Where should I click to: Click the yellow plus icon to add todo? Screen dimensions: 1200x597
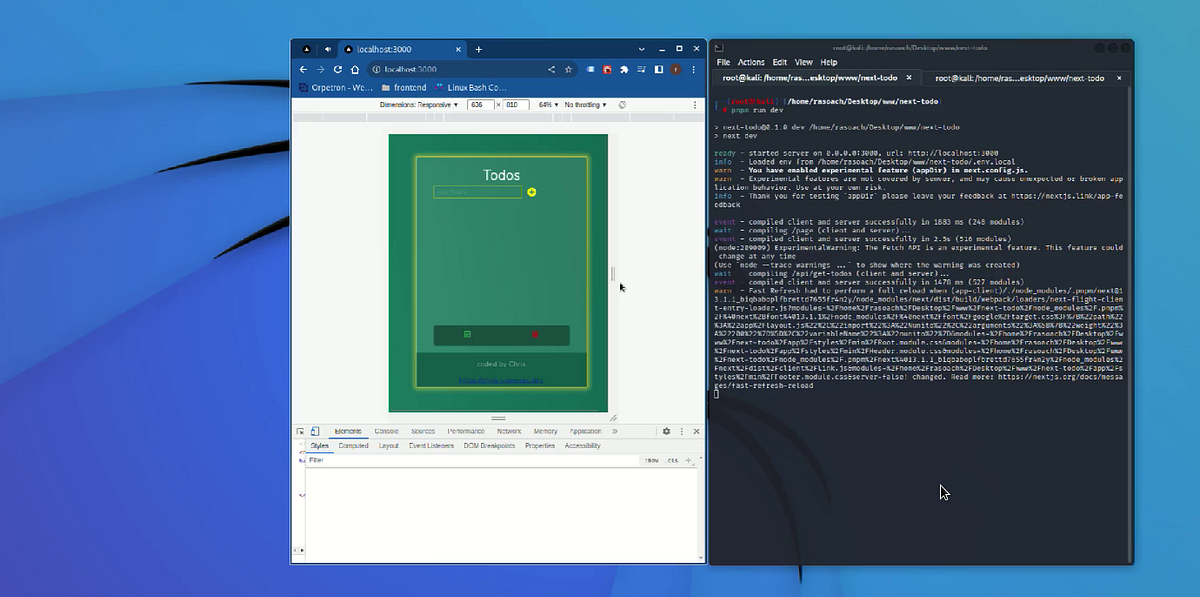pyautogui.click(x=532, y=191)
